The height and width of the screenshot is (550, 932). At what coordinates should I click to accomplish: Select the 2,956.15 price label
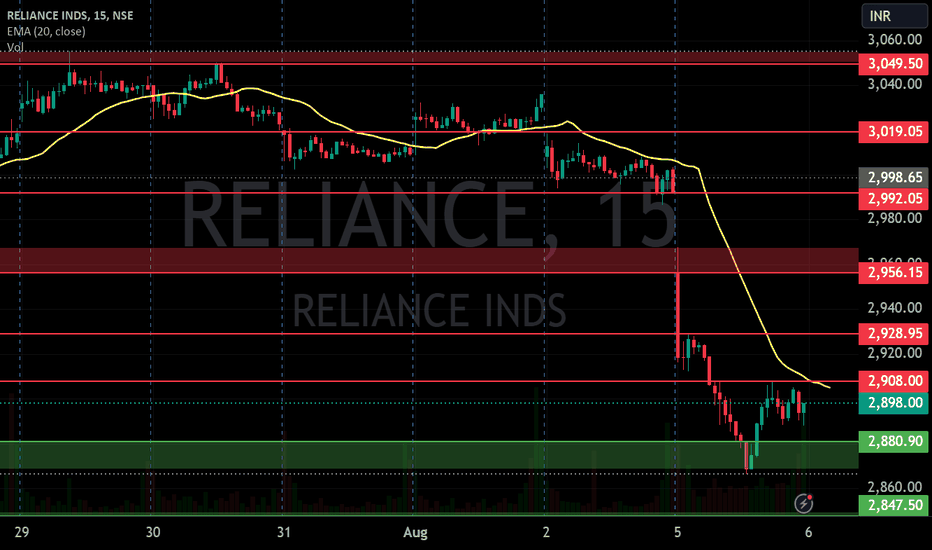894,272
